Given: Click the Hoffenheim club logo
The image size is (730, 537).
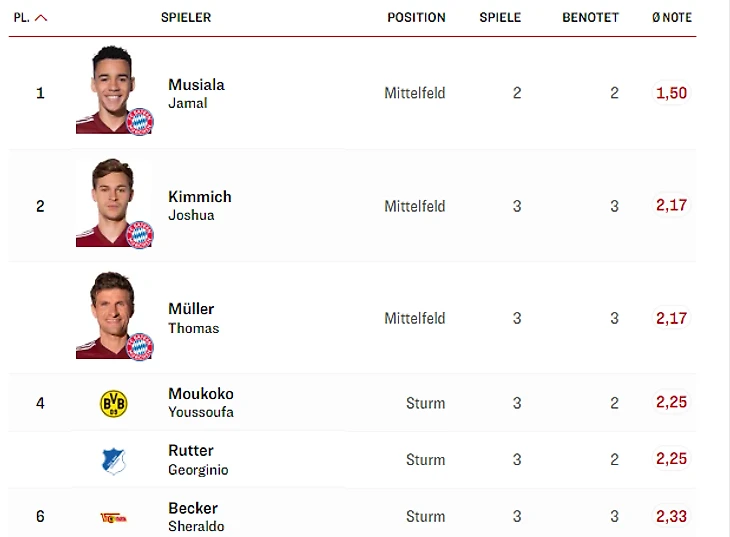Looking at the screenshot, I should coord(114,460).
